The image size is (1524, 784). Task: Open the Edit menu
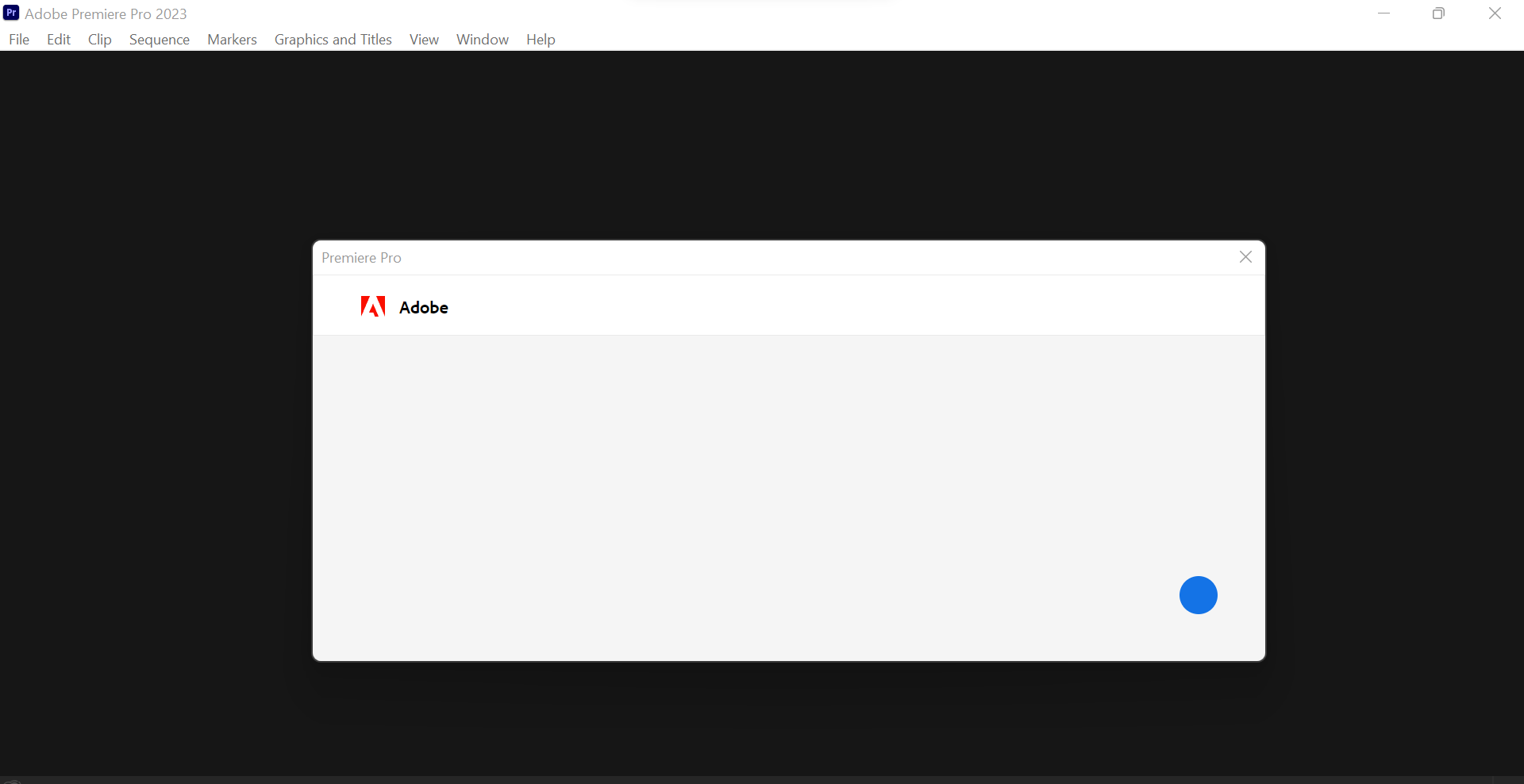[57, 40]
